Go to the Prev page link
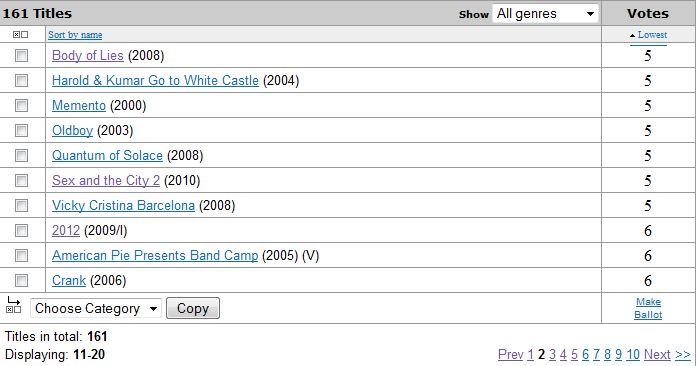This screenshot has width=696, height=366. (510, 354)
